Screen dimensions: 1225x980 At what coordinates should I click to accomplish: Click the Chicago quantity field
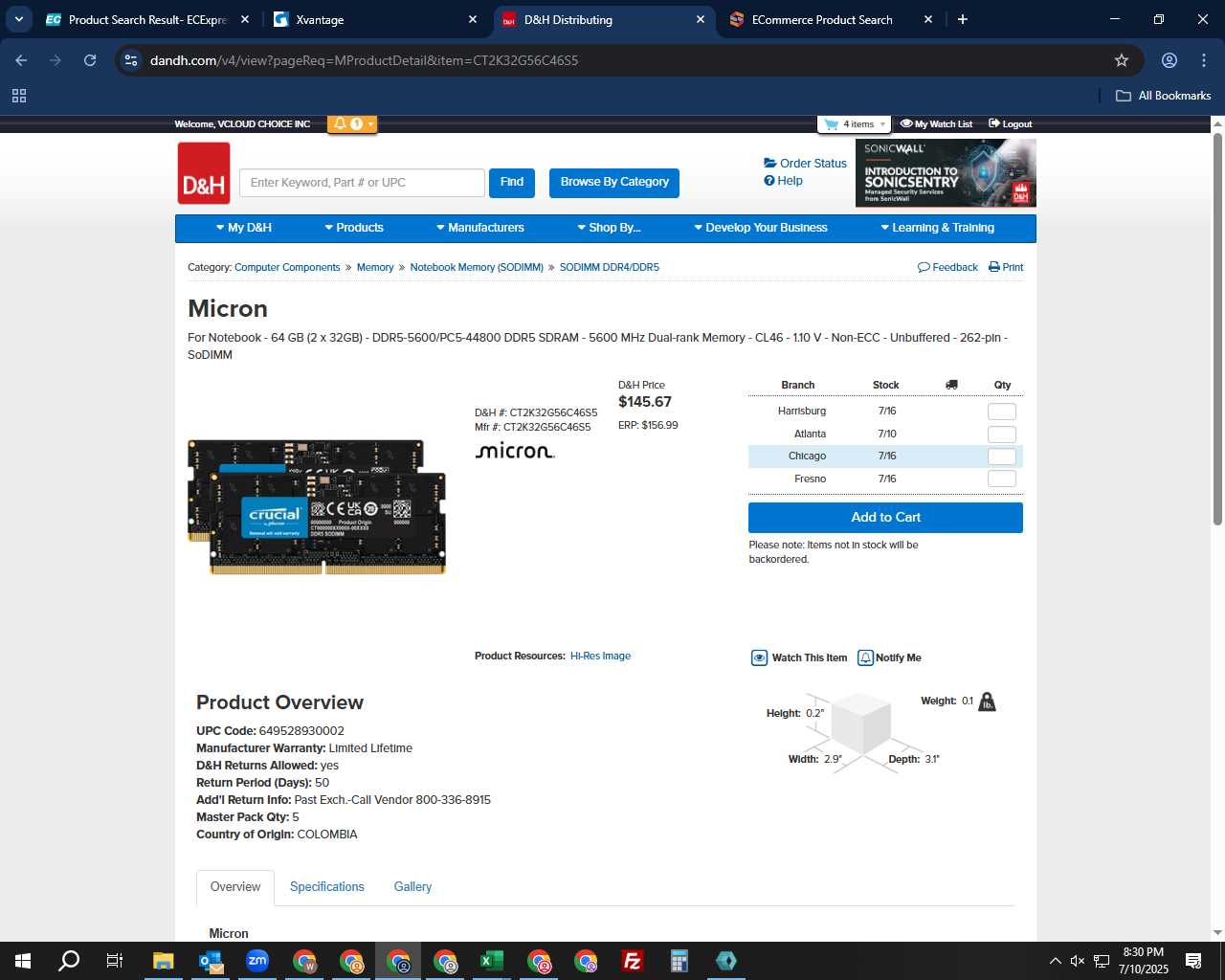(1002, 457)
